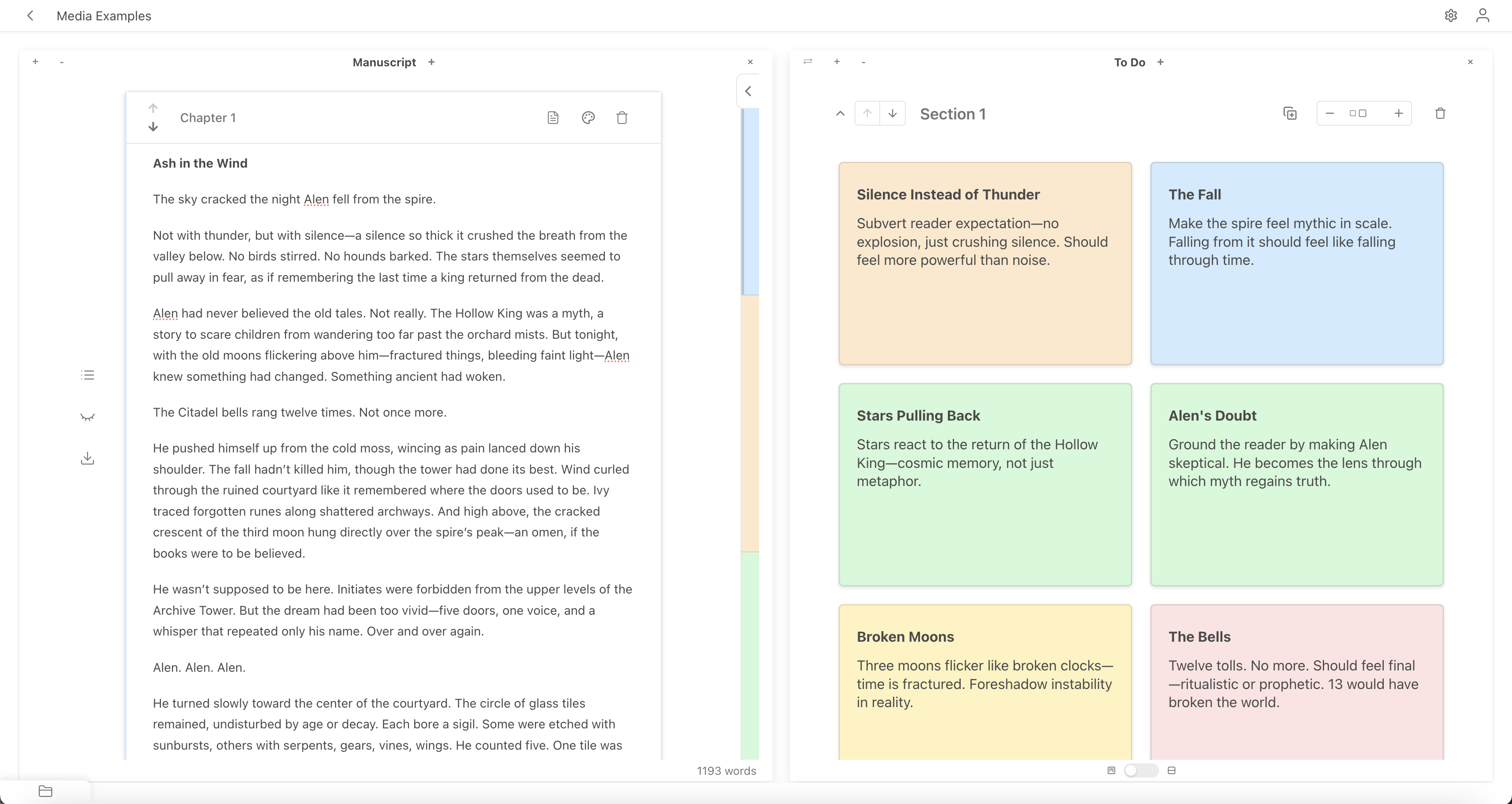1512x804 pixels.
Task: Select the Silence Instead of Thunder card
Action: pos(984,264)
